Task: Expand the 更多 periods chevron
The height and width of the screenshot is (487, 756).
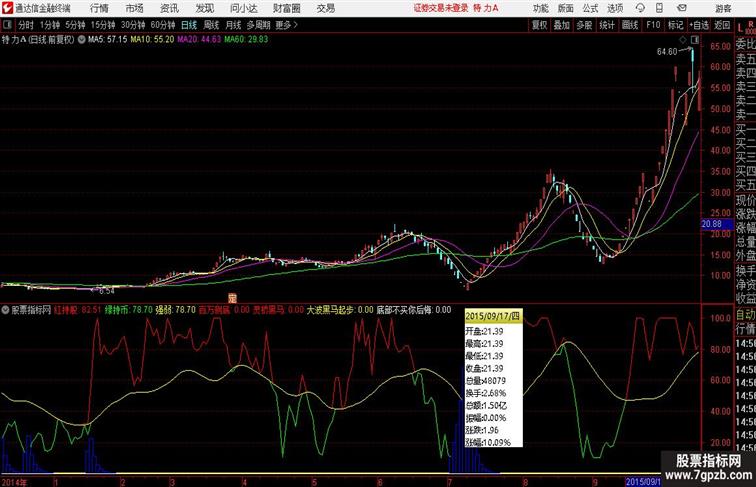Action: (x=296, y=25)
